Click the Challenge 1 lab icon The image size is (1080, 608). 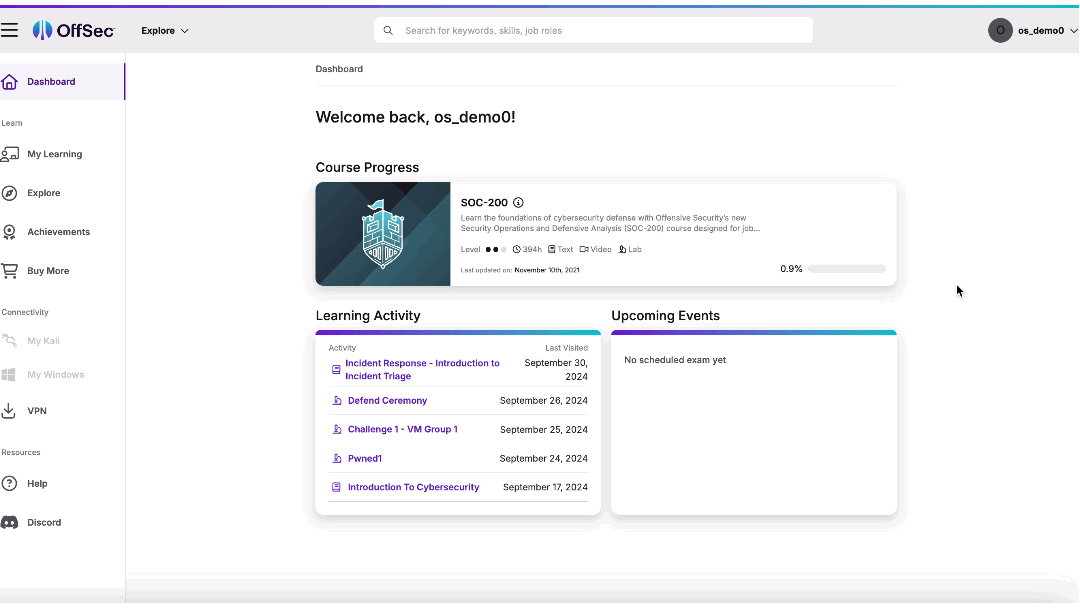click(x=337, y=430)
